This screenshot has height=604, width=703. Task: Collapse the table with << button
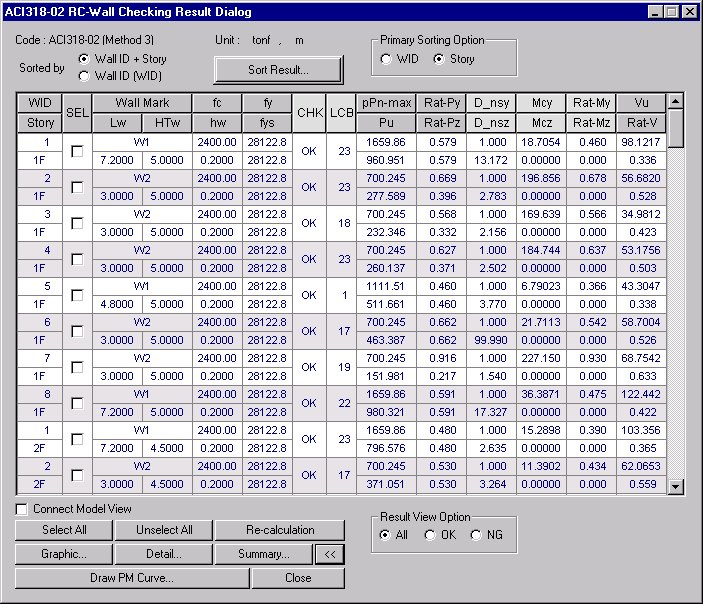[x=328, y=554]
